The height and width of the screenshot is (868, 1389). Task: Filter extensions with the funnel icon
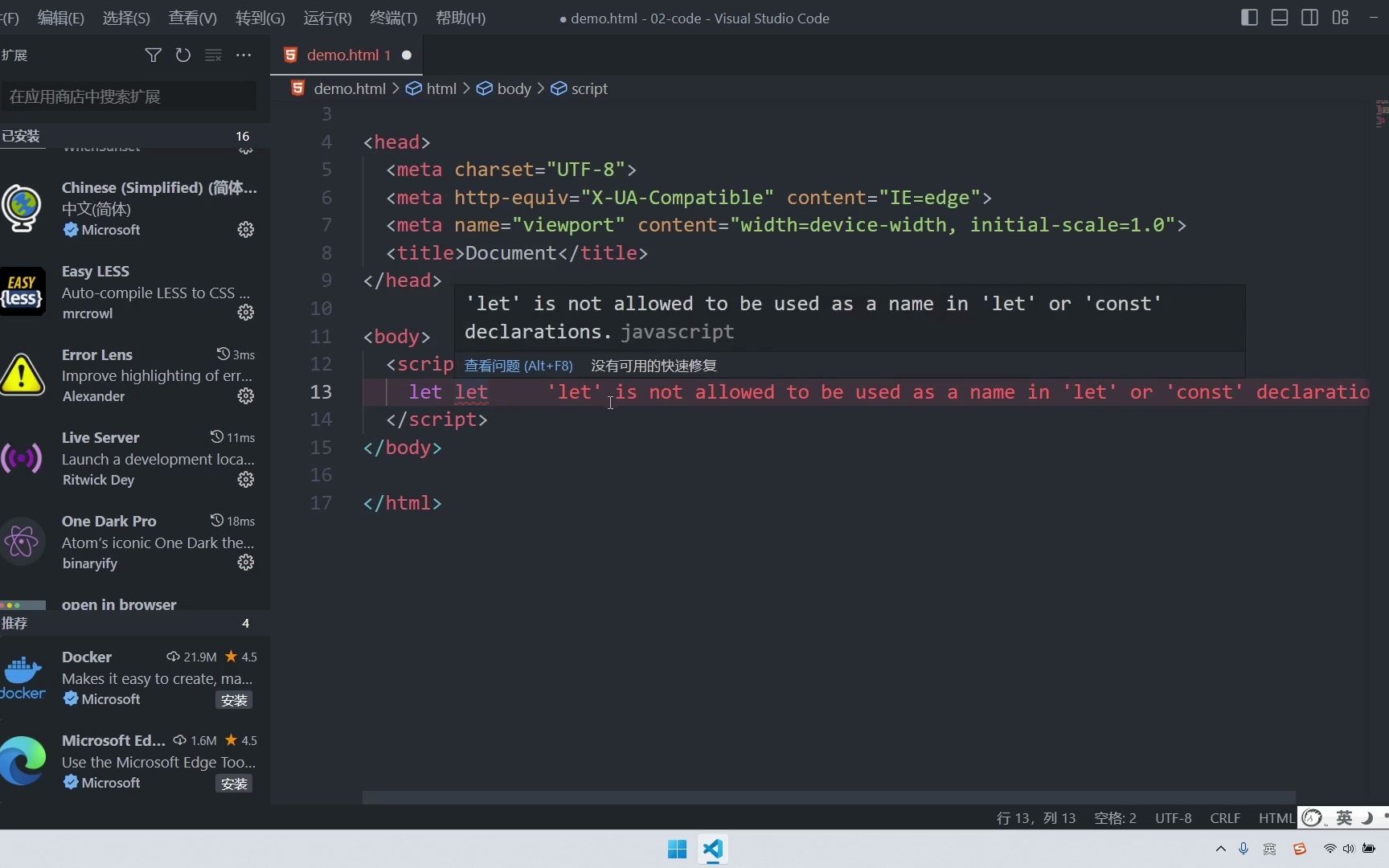[x=153, y=55]
